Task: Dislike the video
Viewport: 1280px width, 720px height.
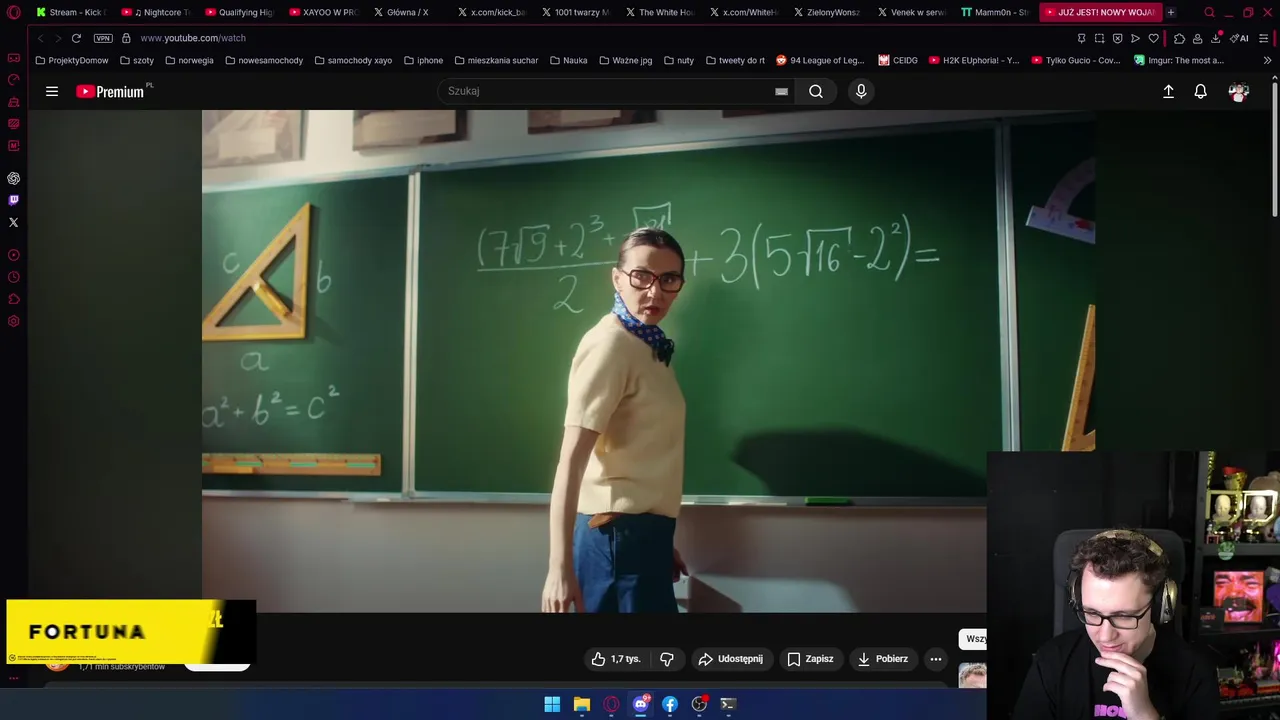Action: click(666, 659)
